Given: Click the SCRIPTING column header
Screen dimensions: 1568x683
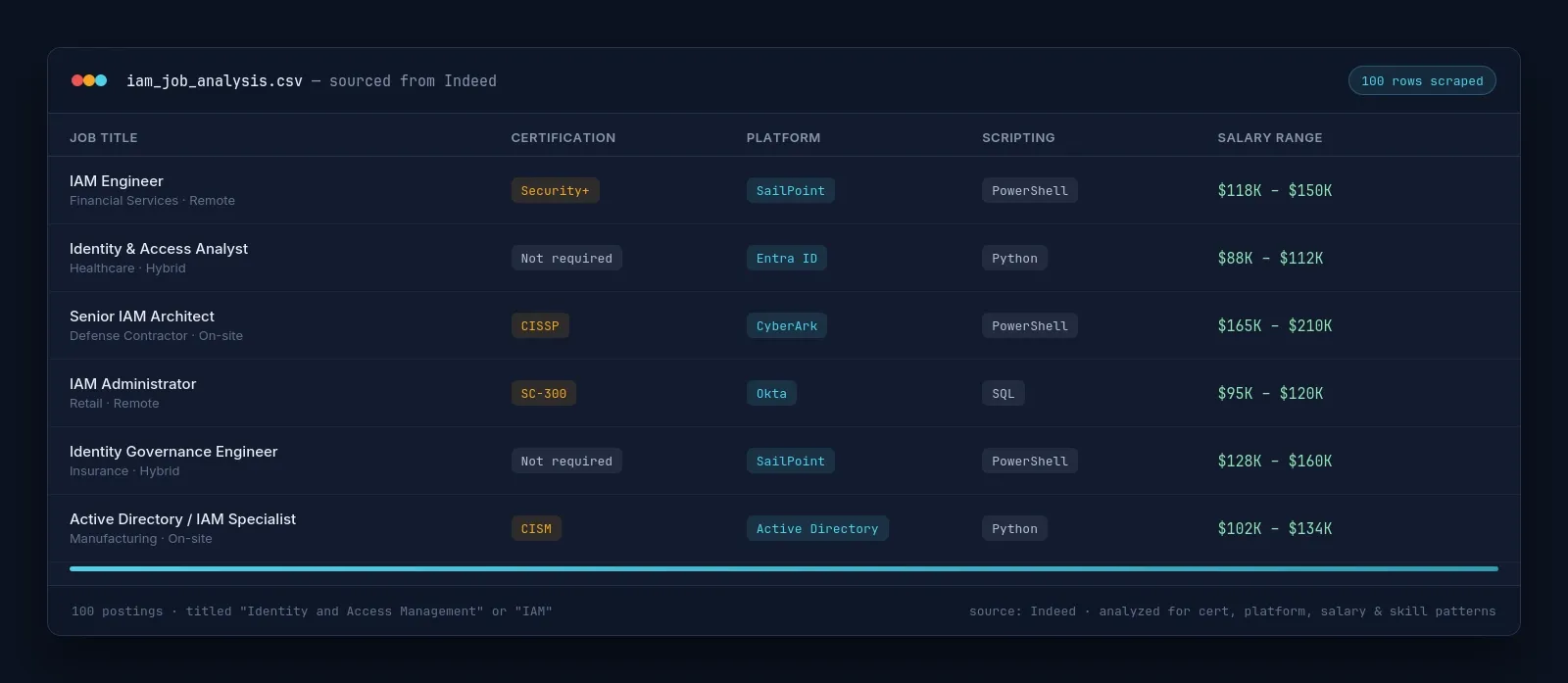Looking at the screenshot, I should tap(1018, 138).
